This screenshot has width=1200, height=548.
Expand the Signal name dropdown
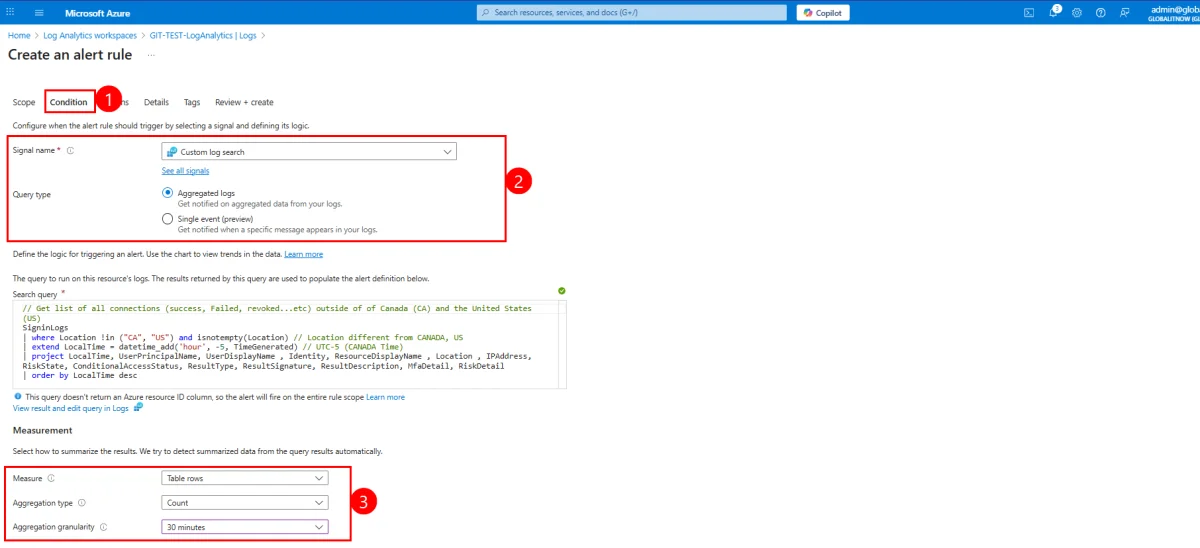309,152
